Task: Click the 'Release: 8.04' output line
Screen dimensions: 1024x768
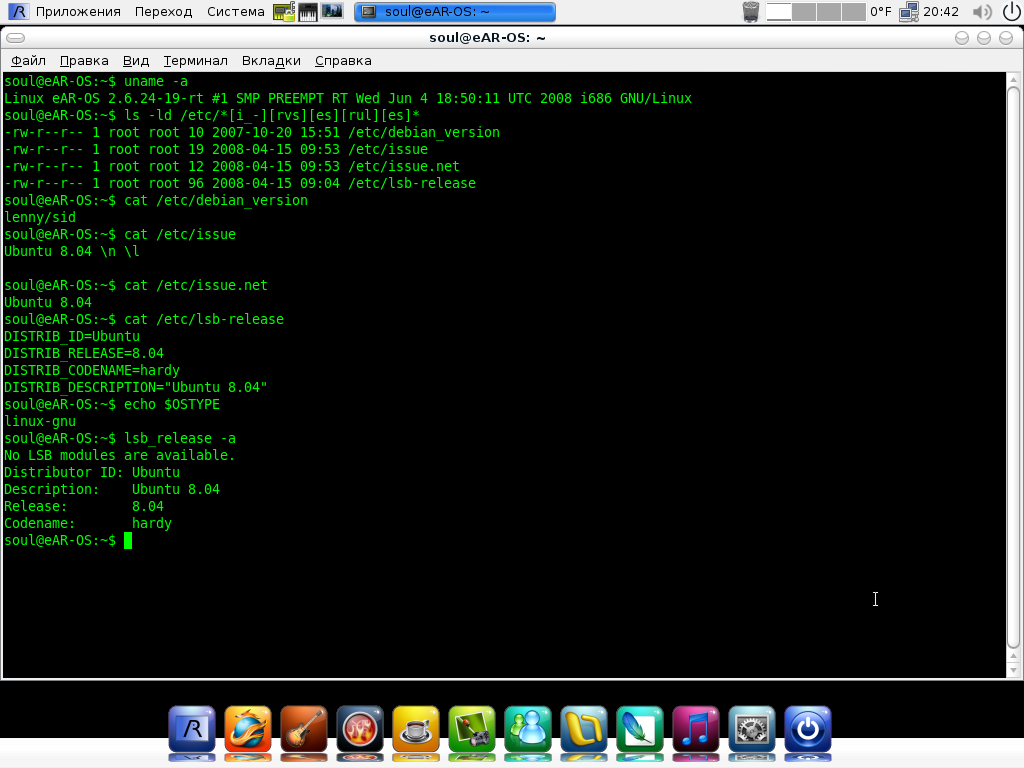Action: tap(84, 506)
